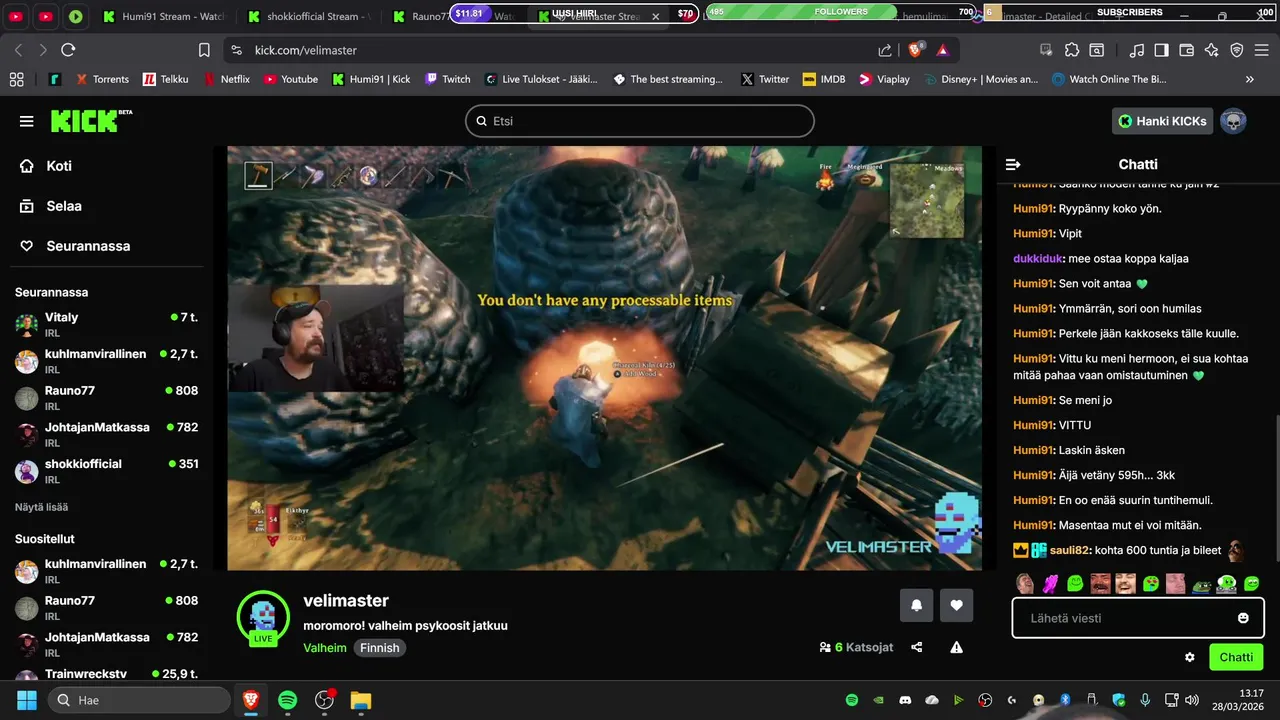Open followed channel JohtajanMatkassa

tap(106, 434)
